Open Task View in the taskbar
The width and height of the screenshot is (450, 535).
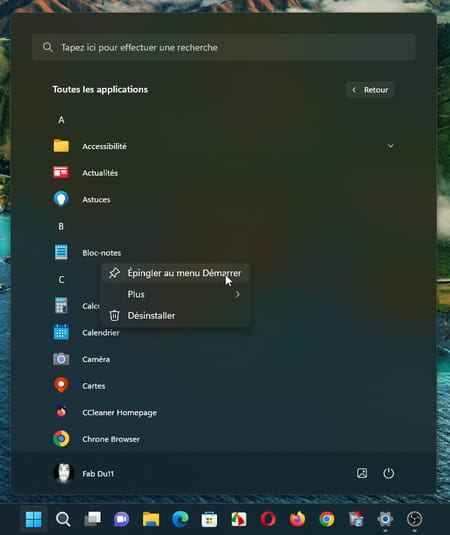pyautogui.click(x=92, y=519)
